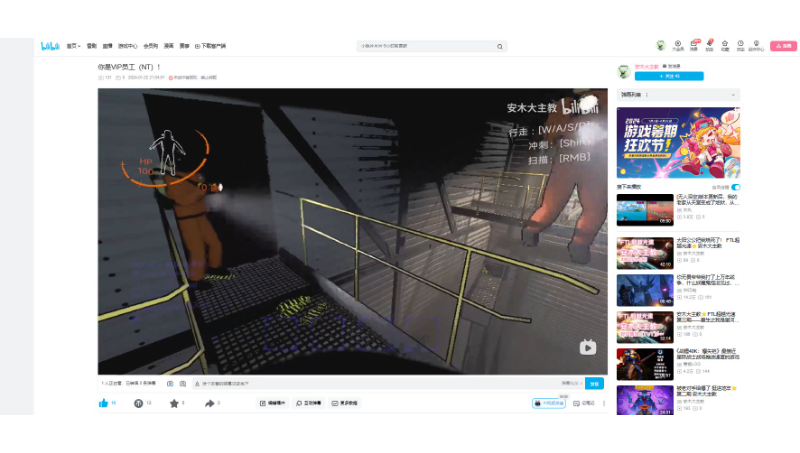800x453 pixels.
Task: Open 战锤40K recommended video thumbnail
Action: click(645, 364)
